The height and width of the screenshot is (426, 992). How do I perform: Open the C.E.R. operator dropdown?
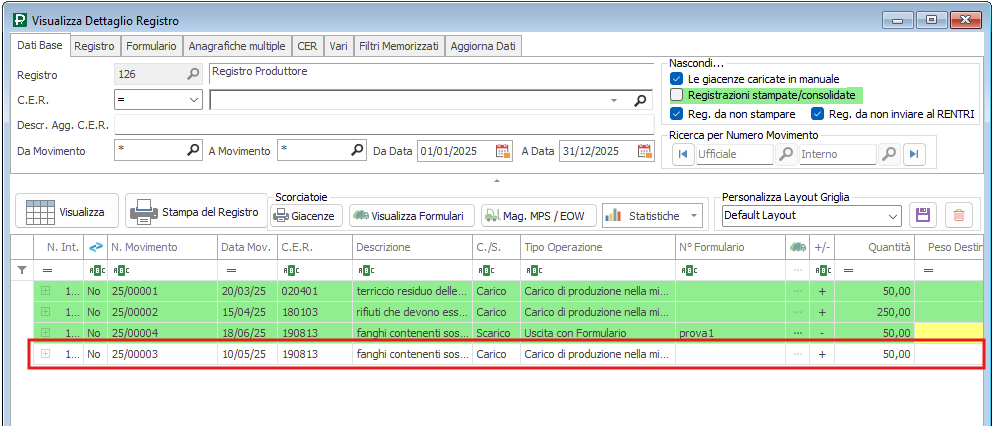(194, 101)
